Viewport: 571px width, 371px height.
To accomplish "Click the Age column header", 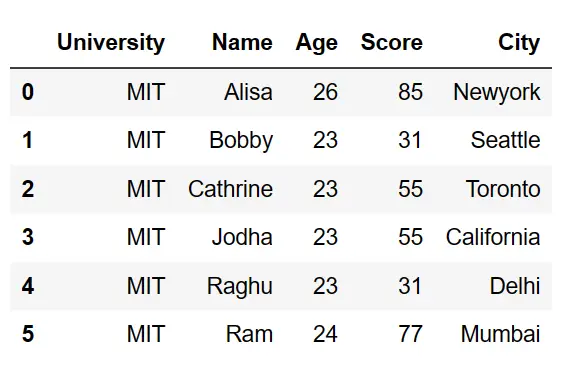I will (316, 43).
